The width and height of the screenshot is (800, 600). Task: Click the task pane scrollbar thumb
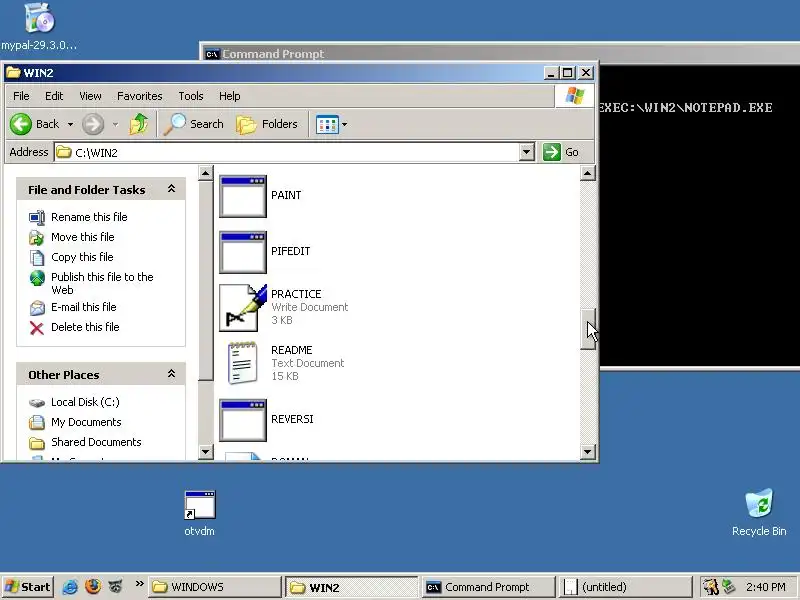click(206, 281)
